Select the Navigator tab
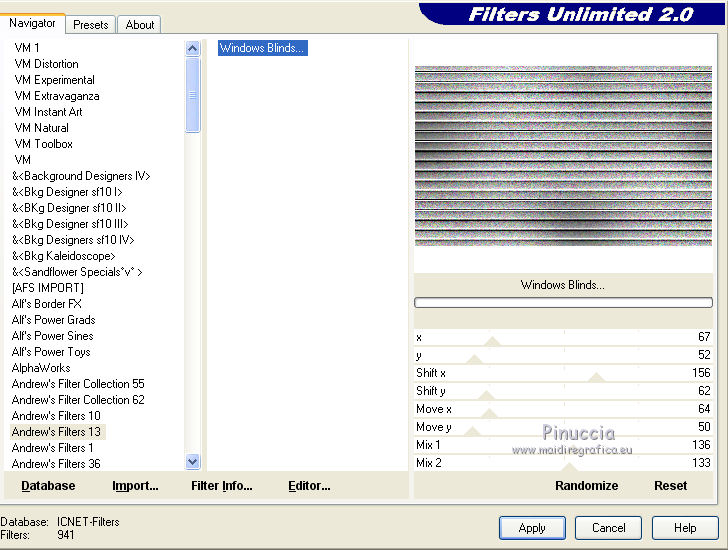The image size is (728, 550). click(32, 23)
